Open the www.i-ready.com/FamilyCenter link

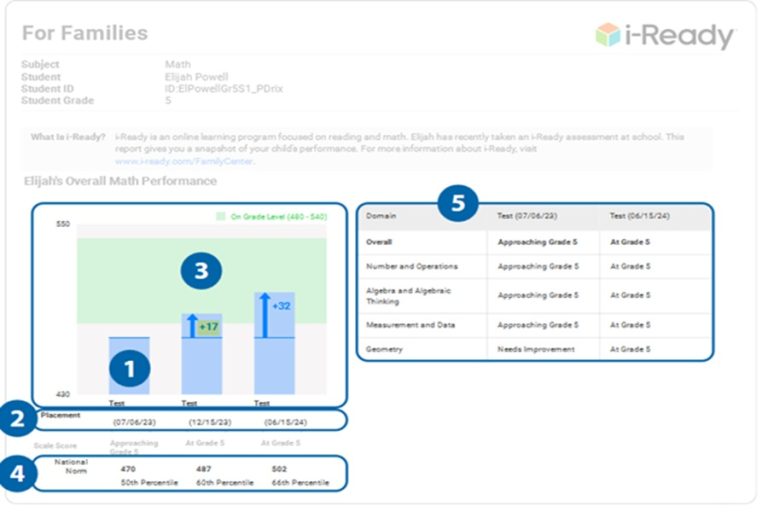click(x=184, y=161)
